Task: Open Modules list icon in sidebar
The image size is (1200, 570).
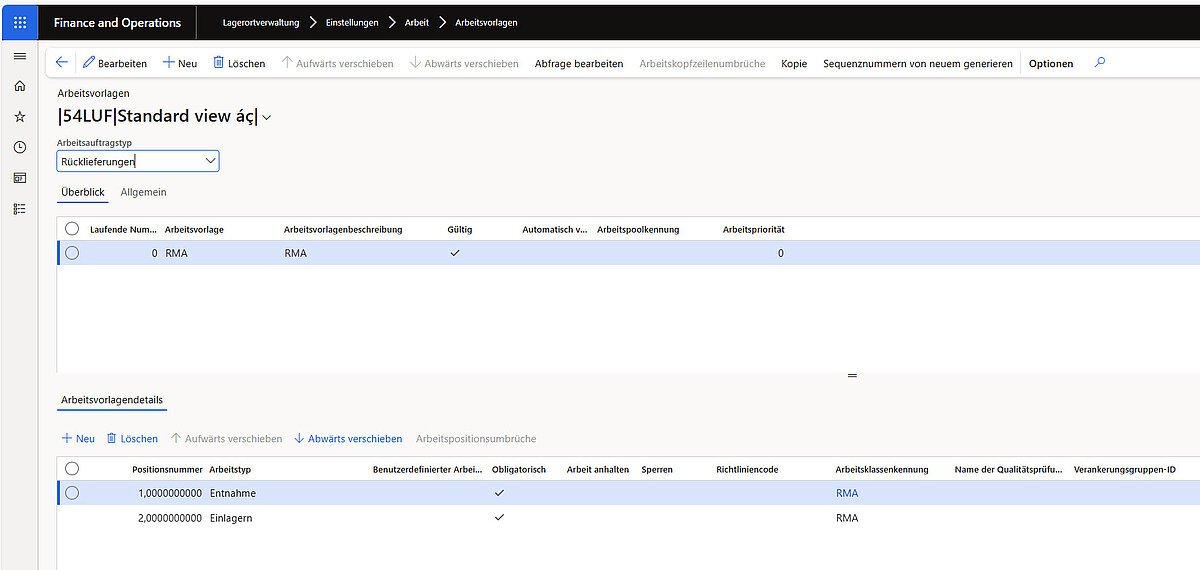Action: [x=19, y=208]
